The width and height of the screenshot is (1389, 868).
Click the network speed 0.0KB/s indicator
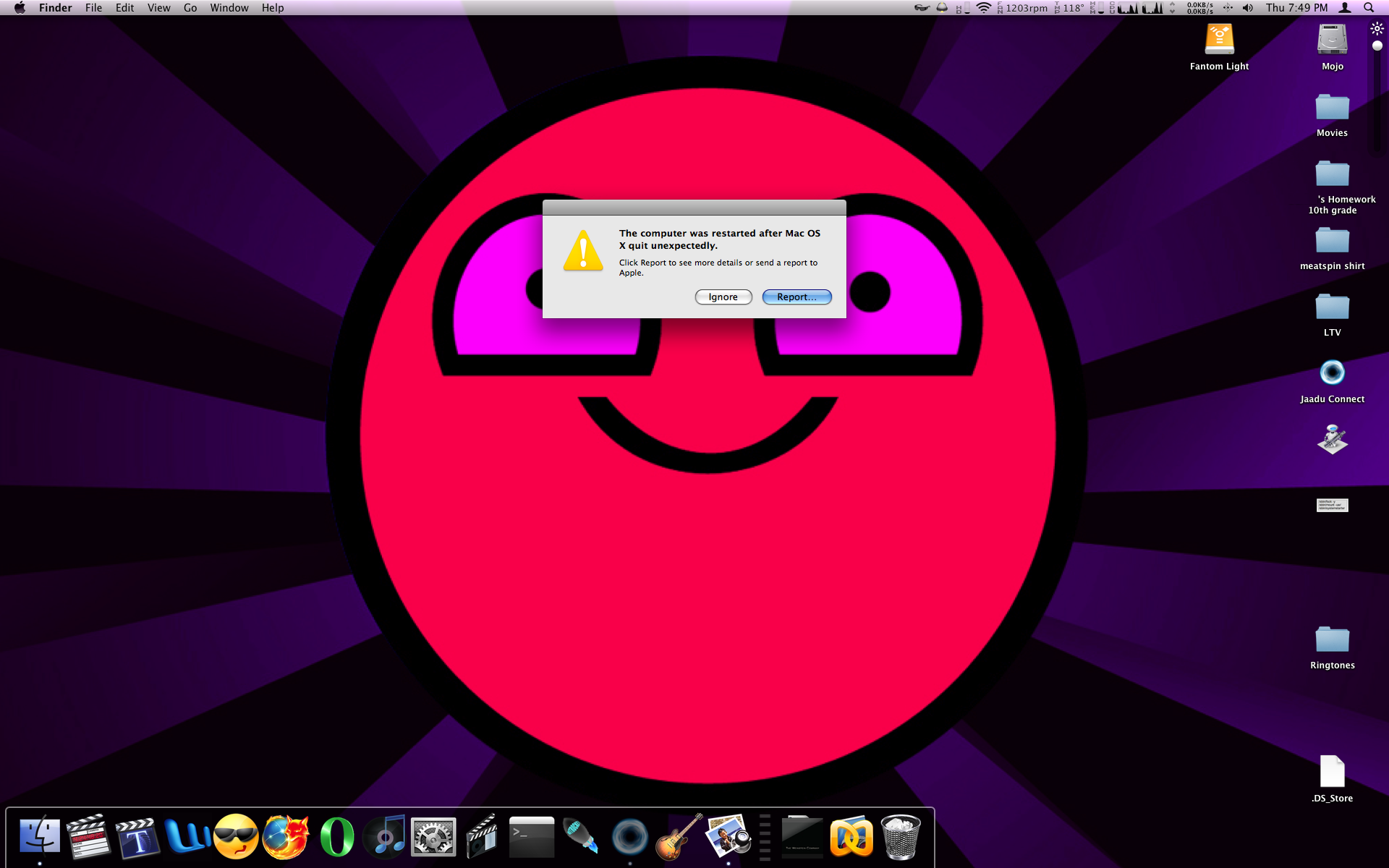point(1199,8)
